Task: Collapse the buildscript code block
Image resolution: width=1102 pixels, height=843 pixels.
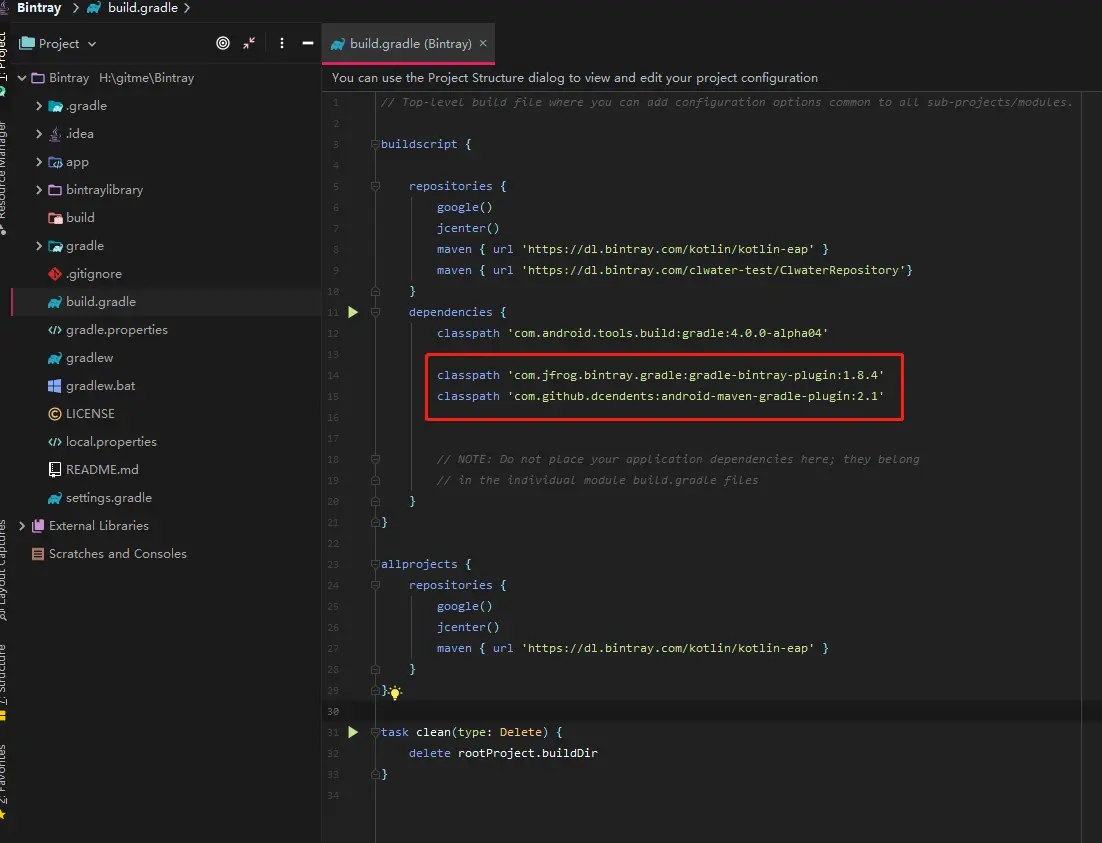Action: coord(374,143)
